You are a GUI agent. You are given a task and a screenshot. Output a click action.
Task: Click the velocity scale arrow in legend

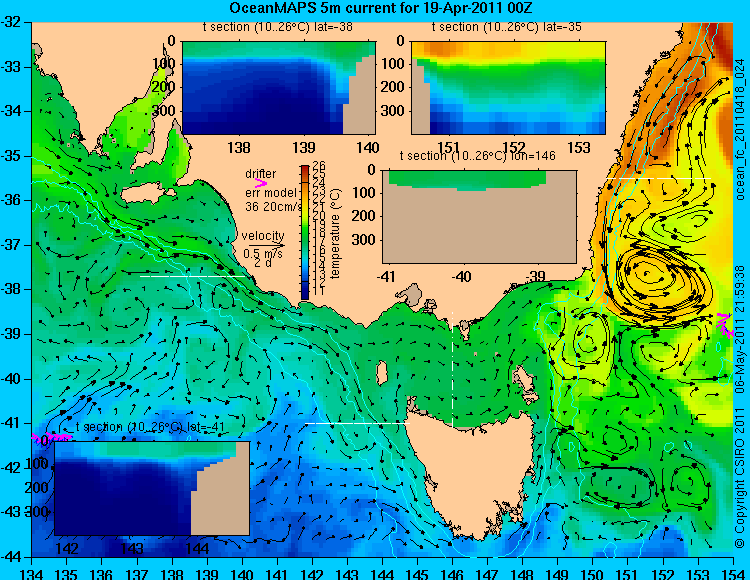click(x=266, y=246)
